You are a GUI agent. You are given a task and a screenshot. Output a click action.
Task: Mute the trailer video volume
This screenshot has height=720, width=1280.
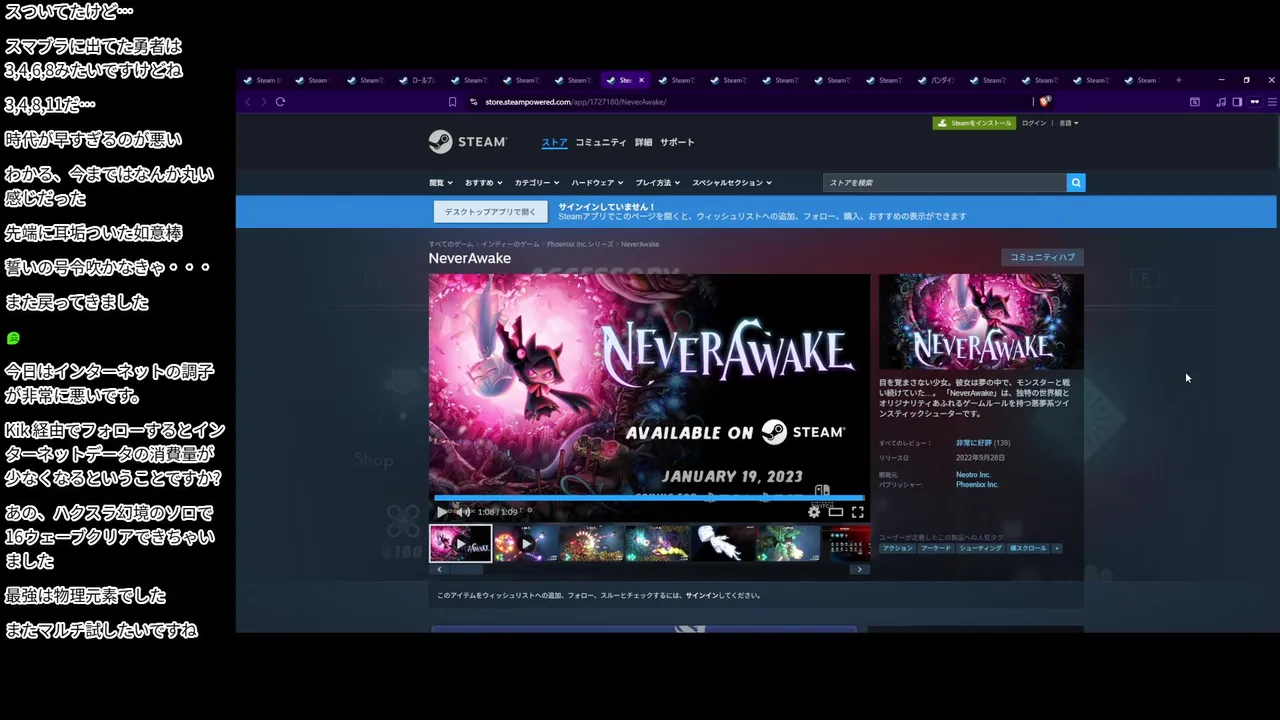(x=462, y=512)
